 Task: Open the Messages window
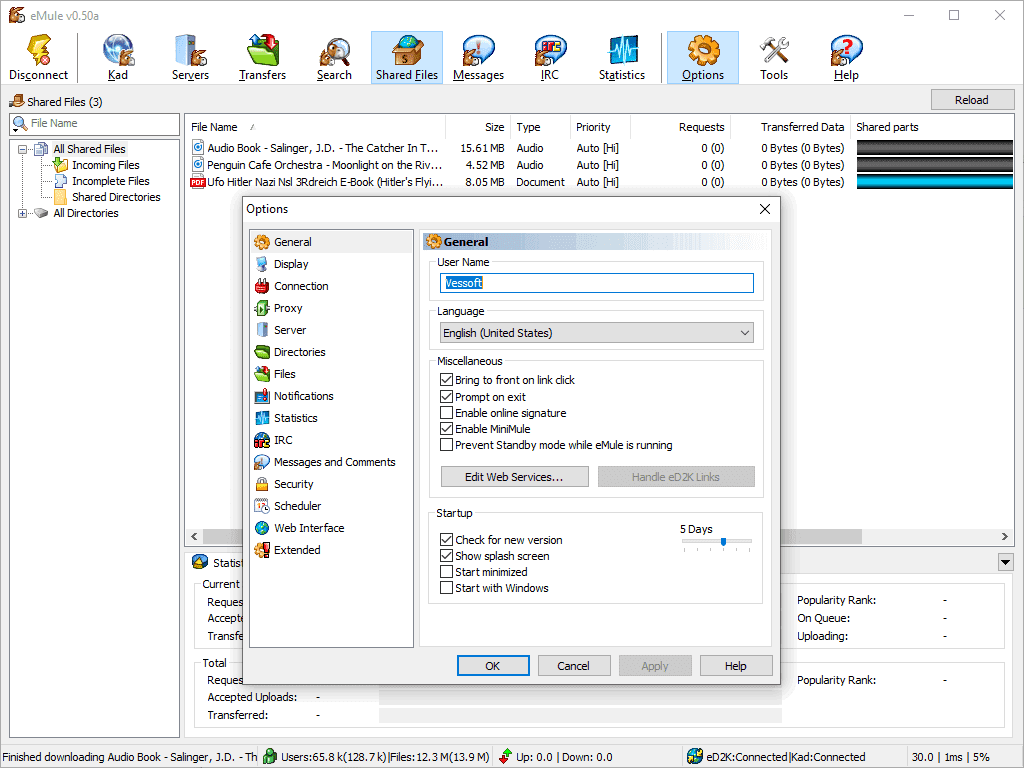tap(479, 57)
